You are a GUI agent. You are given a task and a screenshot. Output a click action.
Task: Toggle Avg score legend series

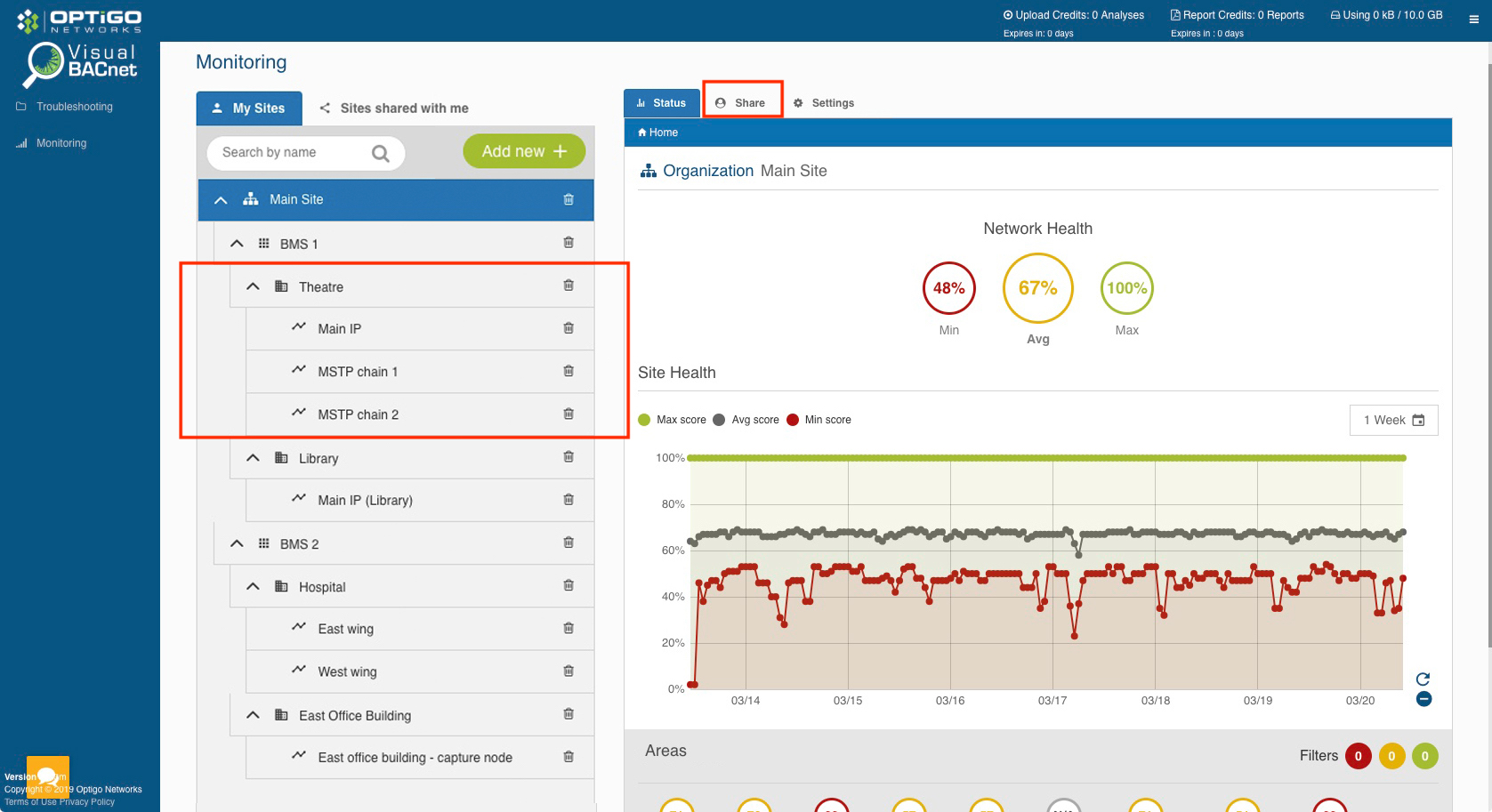click(746, 420)
